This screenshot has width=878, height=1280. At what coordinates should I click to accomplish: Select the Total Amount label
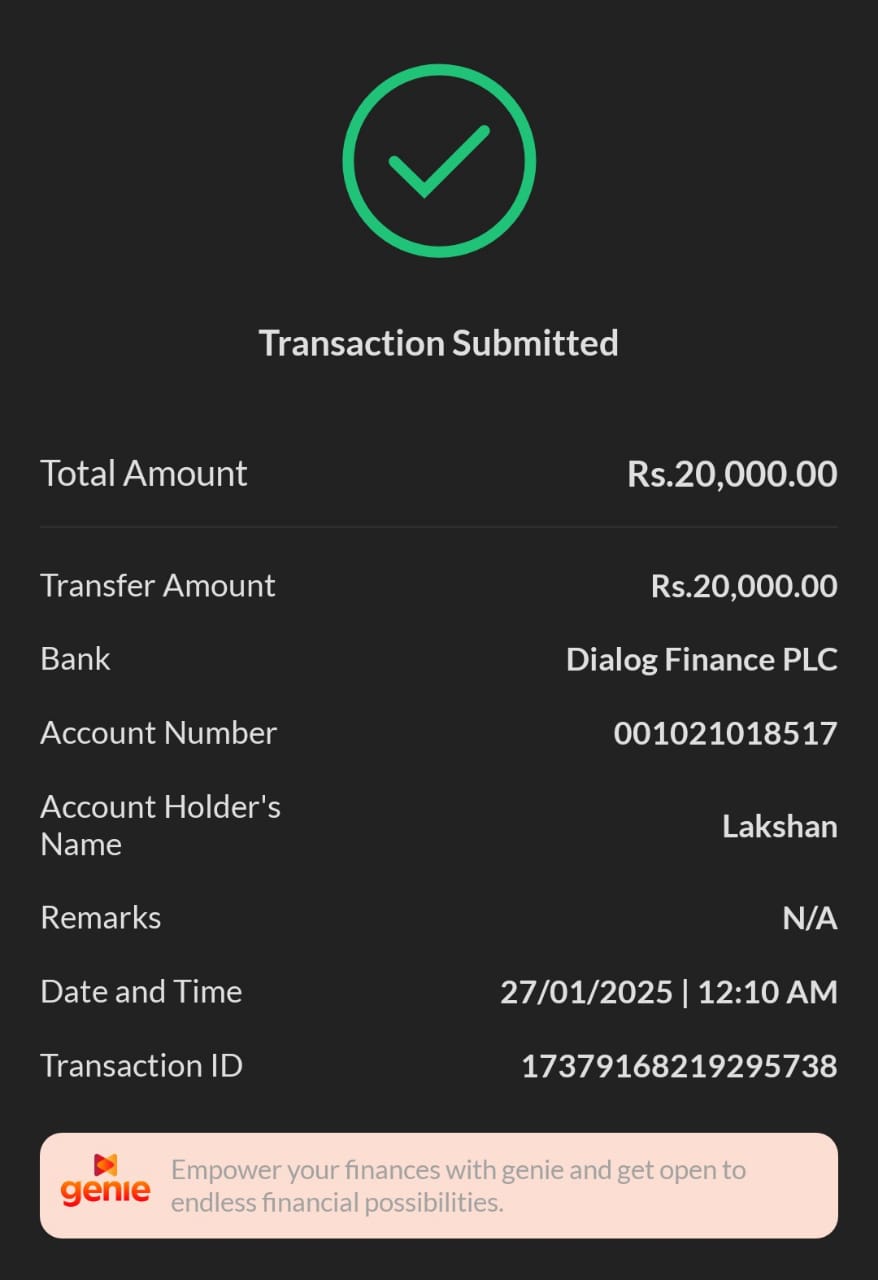click(x=144, y=473)
